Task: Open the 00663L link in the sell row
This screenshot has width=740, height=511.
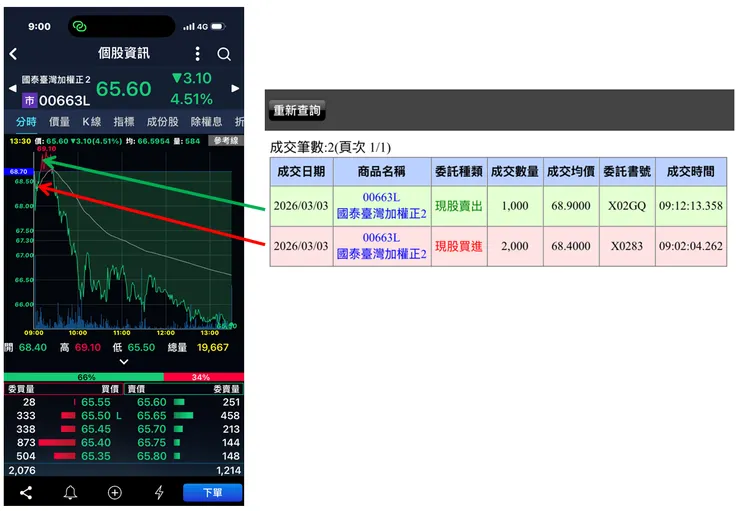Action: 381,197
